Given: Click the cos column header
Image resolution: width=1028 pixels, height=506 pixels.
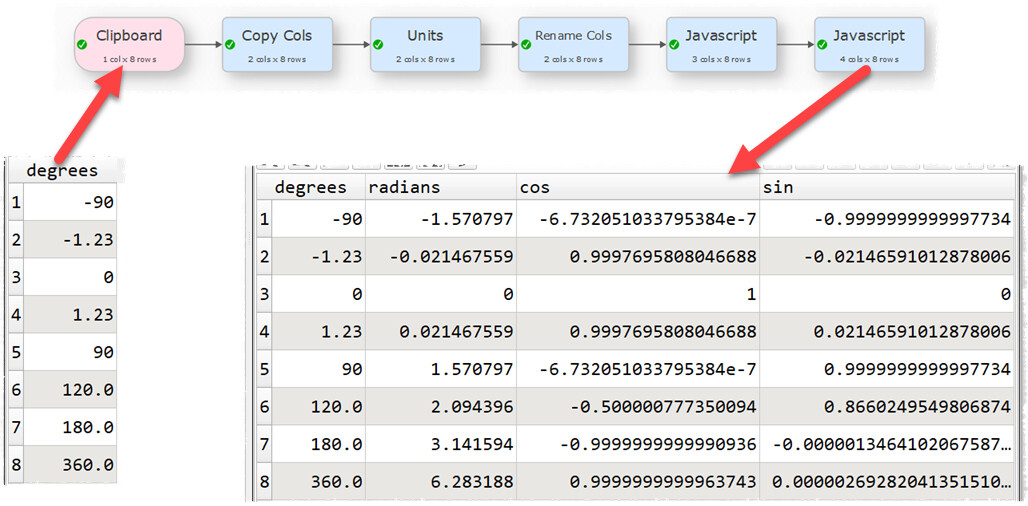Looking at the screenshot, I should [637, 187].
